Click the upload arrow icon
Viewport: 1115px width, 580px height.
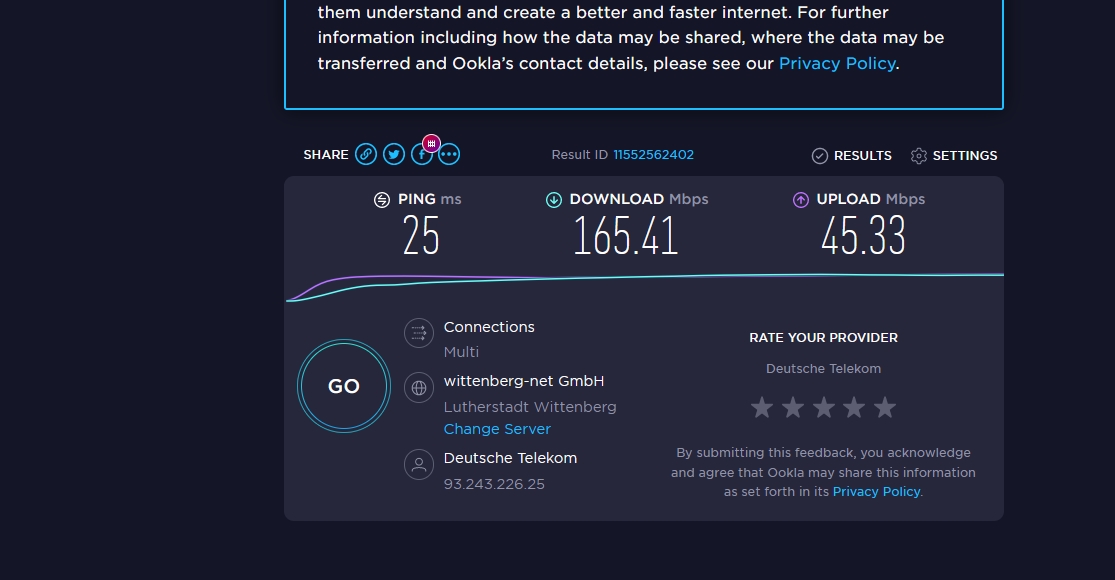(801, 200)
